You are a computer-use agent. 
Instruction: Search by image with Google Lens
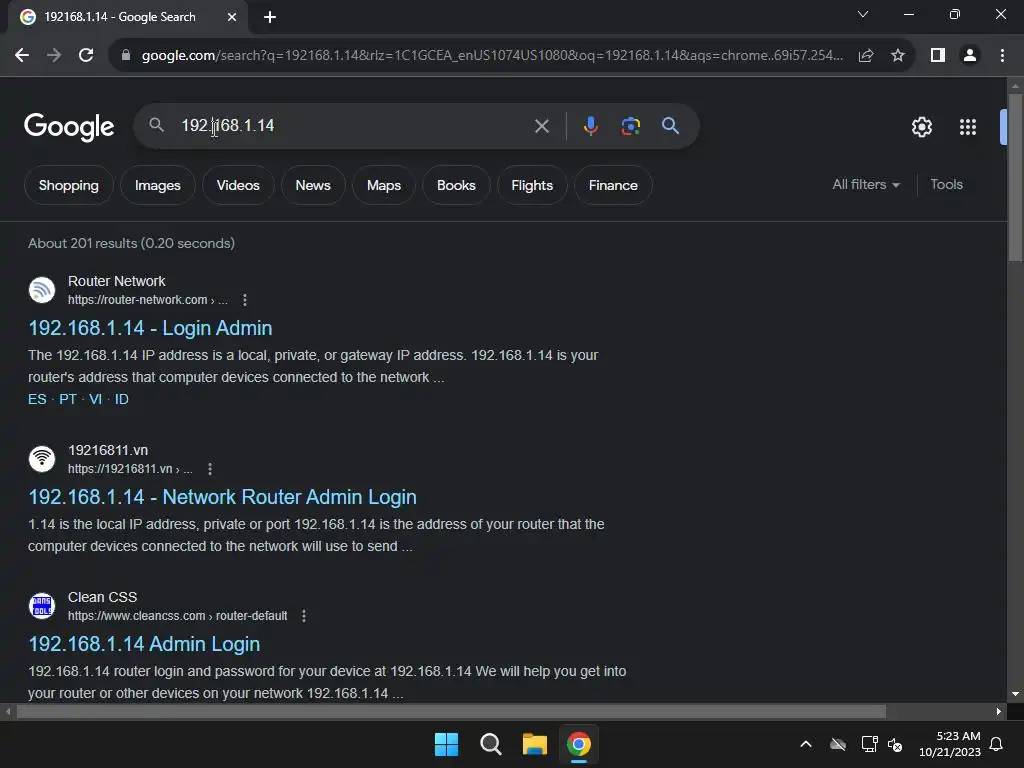pyautogui.click(x=631, y=126)
